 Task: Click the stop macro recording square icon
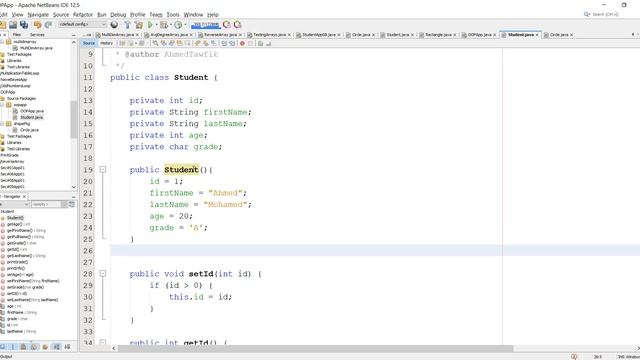(x=250, y=43)
